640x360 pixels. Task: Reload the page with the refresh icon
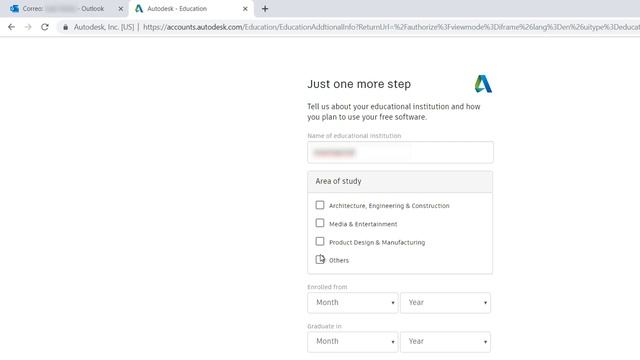(x=45, y=27)
